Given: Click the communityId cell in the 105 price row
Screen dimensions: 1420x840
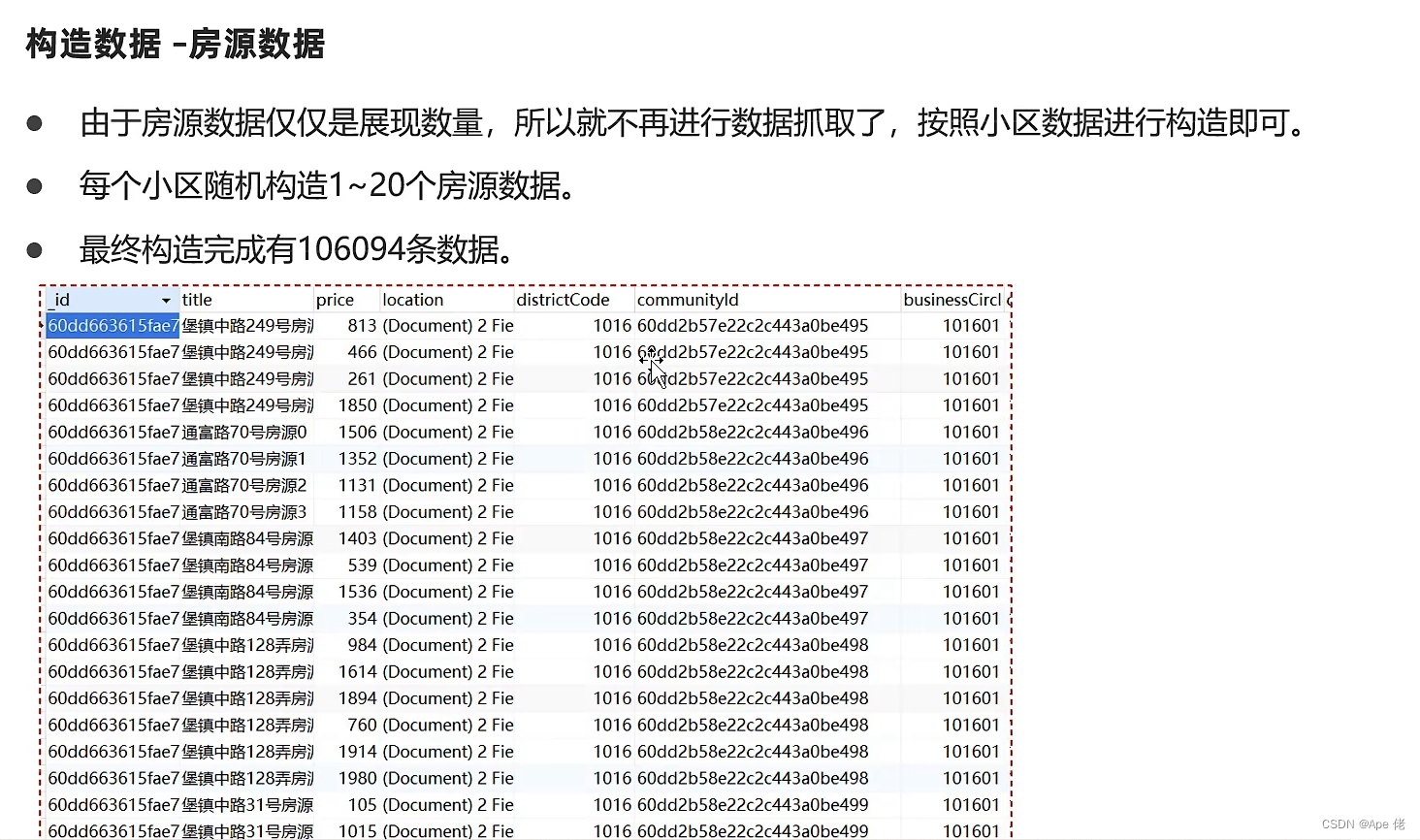Looking at the screenshot, I should [x=767, y=805].
